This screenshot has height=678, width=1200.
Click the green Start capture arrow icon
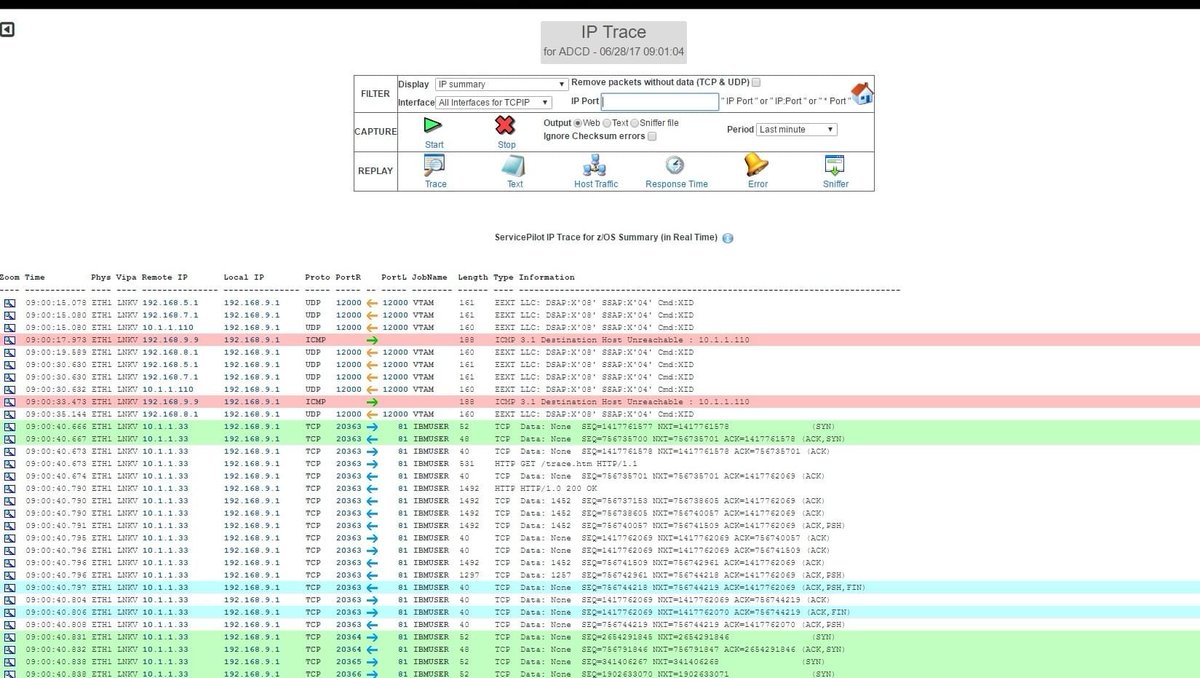(x=432, y=125)
